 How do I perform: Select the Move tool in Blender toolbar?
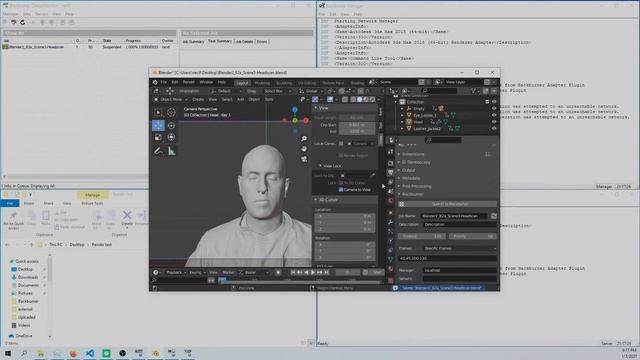(x=158, y=125)
